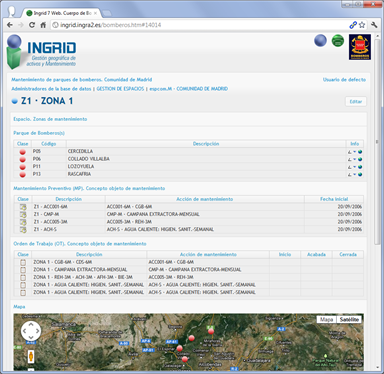Switch map to Mapa view
The height and width of the screenshot is (374, 384).
(x=327, y=319)
